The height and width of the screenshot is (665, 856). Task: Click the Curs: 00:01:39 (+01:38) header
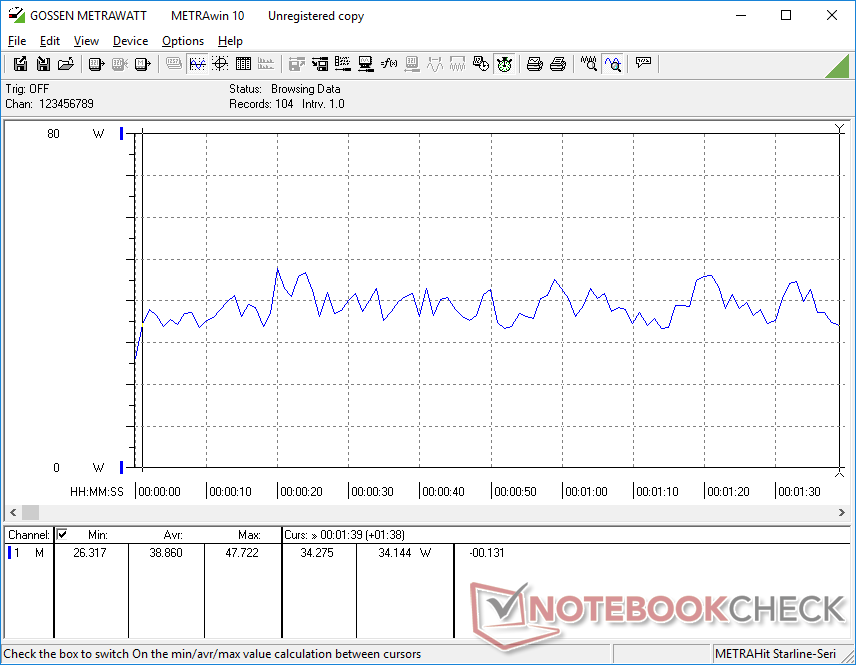tap(344, 535)
